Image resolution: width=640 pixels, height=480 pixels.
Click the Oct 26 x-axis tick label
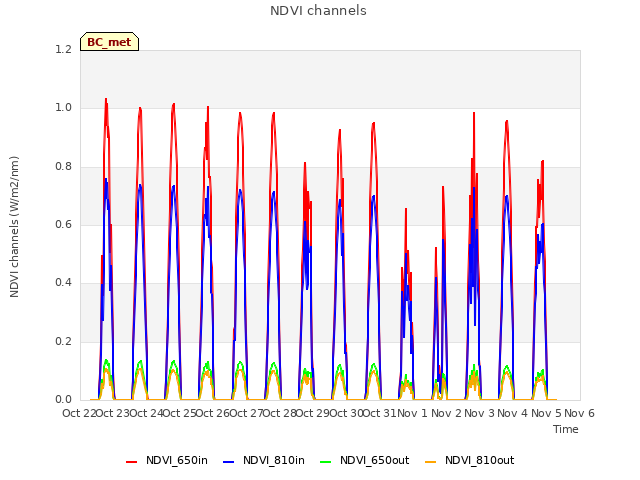click(213, 413)
